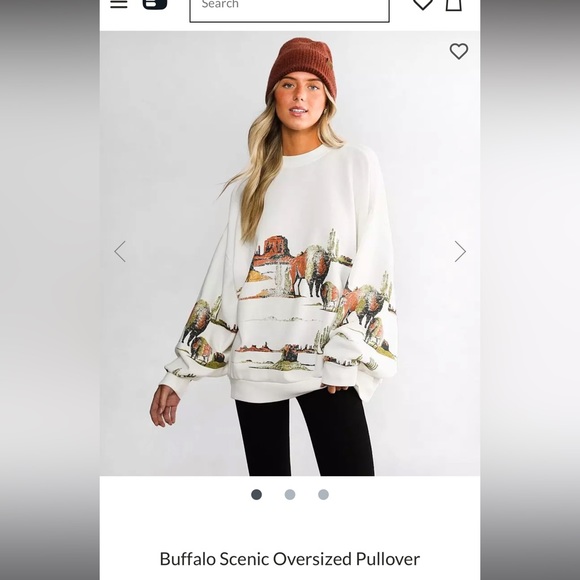This screenshot has height=580, width=580.
Task: Click the model's product photo
Action: [290, 253]
